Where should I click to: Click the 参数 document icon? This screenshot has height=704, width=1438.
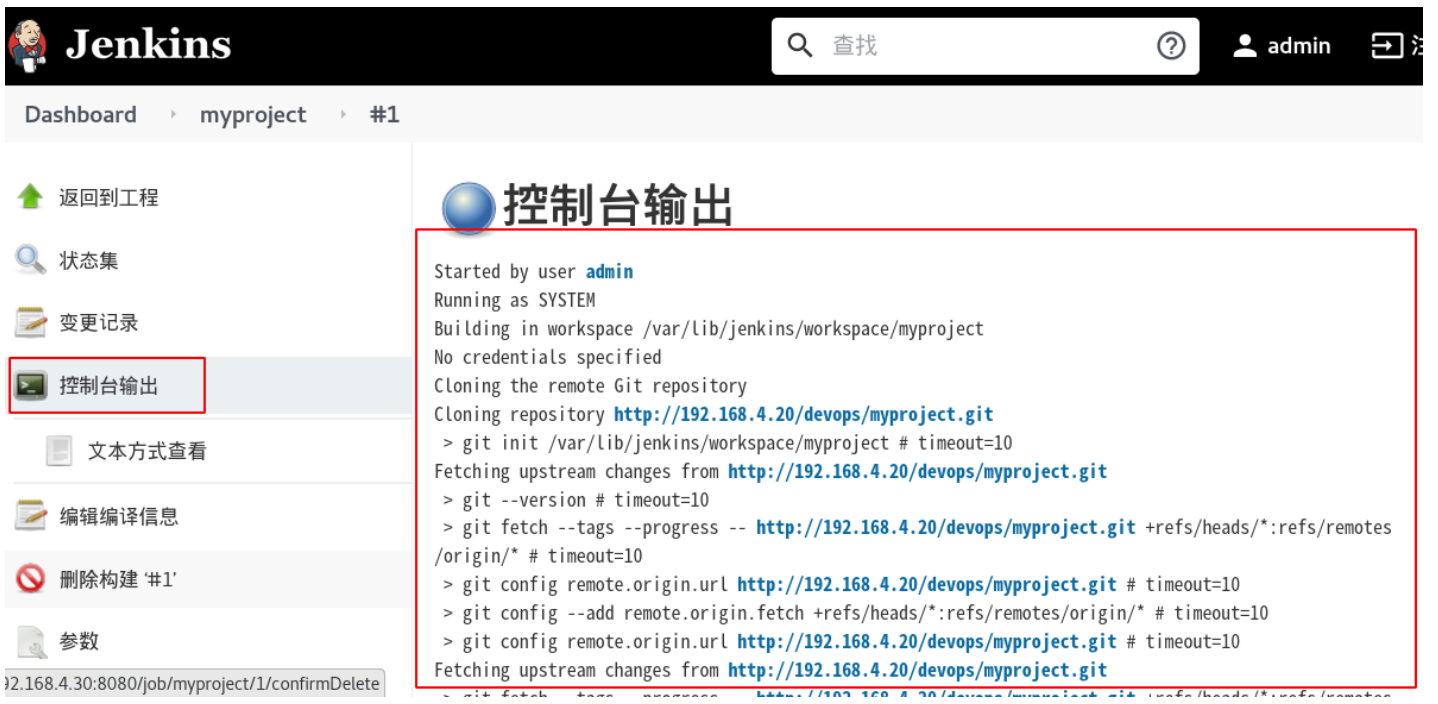[32, 642]
